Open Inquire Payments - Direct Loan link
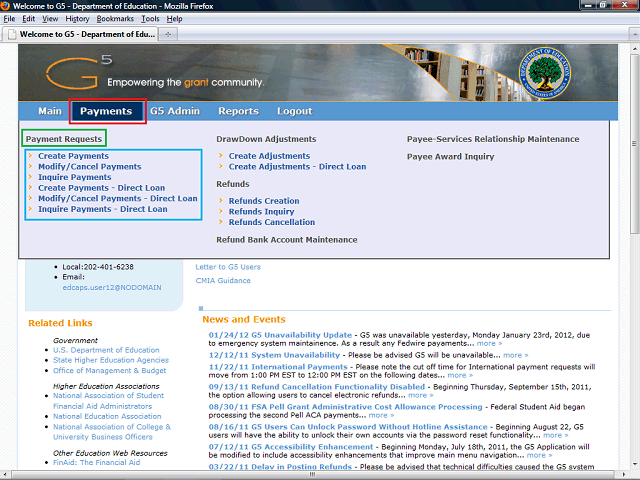The image size is (640, 480). 103,209
